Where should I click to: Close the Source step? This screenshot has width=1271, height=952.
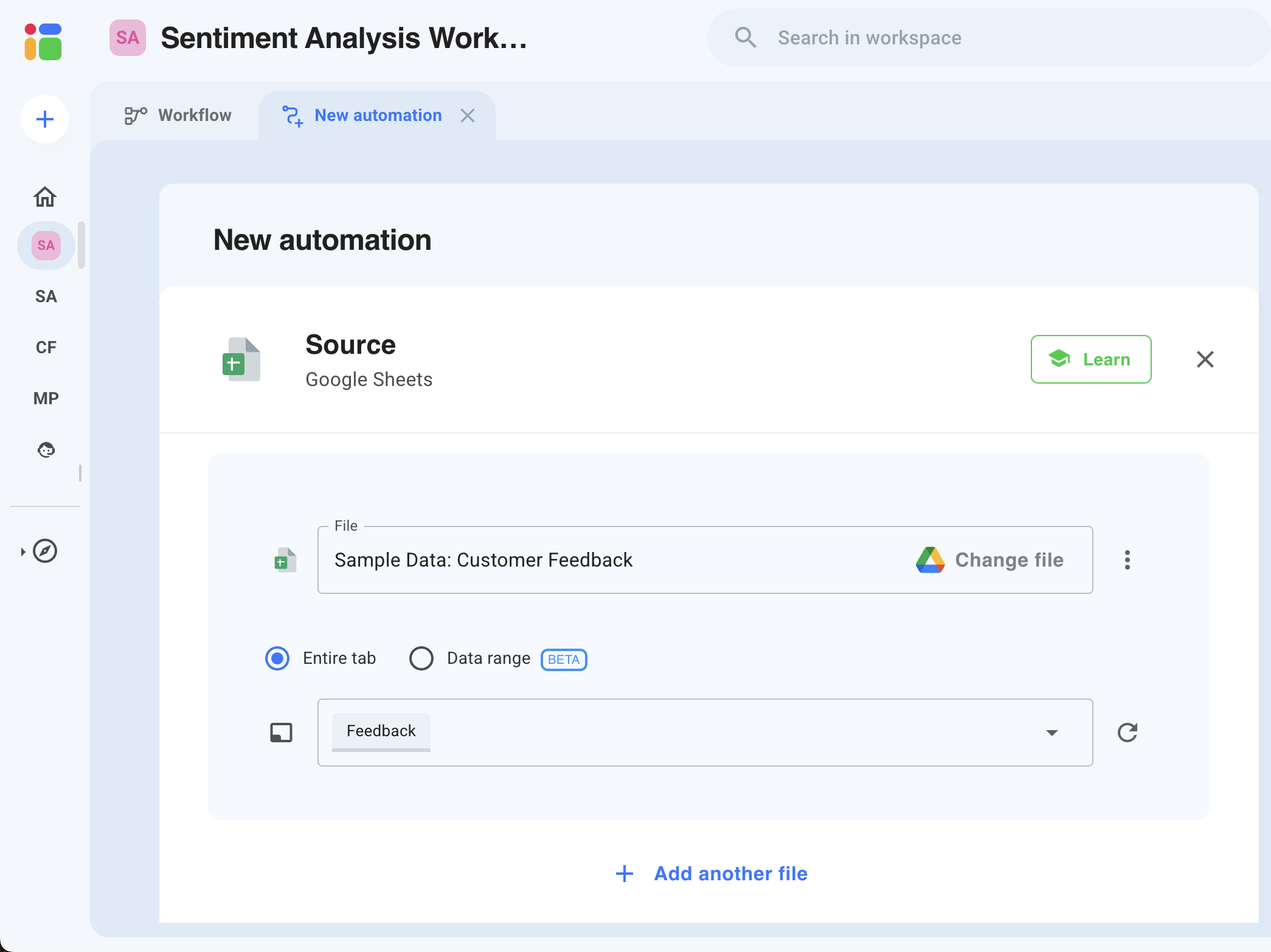pos(1205,359)
